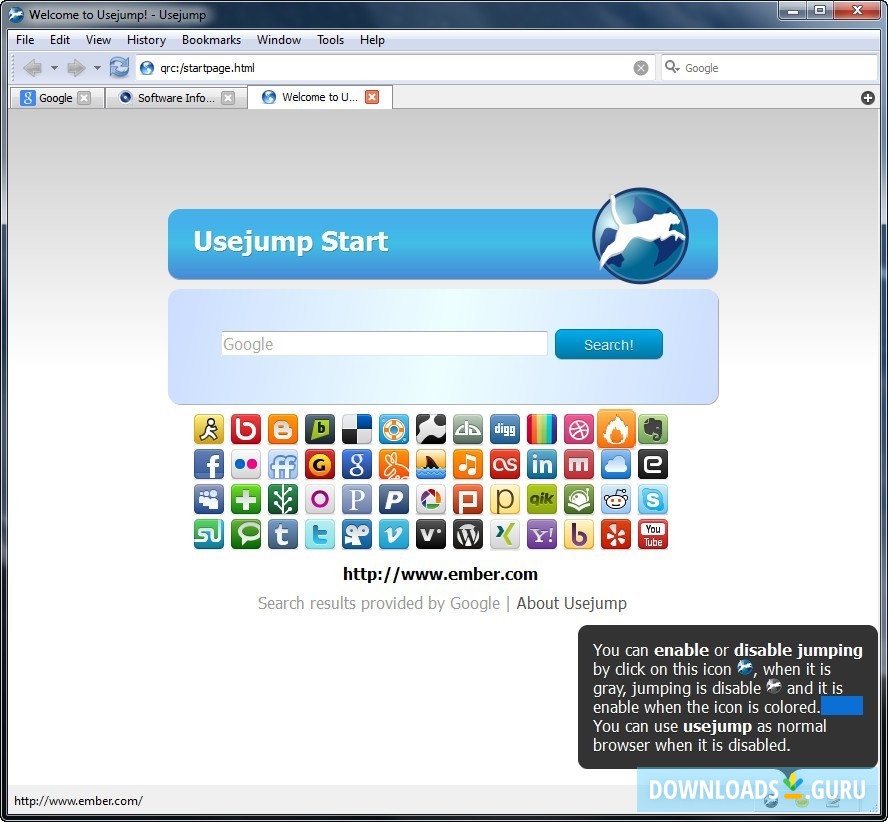Open the Picasa pinwheel icon
The width and height of the screenshot is (888, 822).
coord(431,499)
